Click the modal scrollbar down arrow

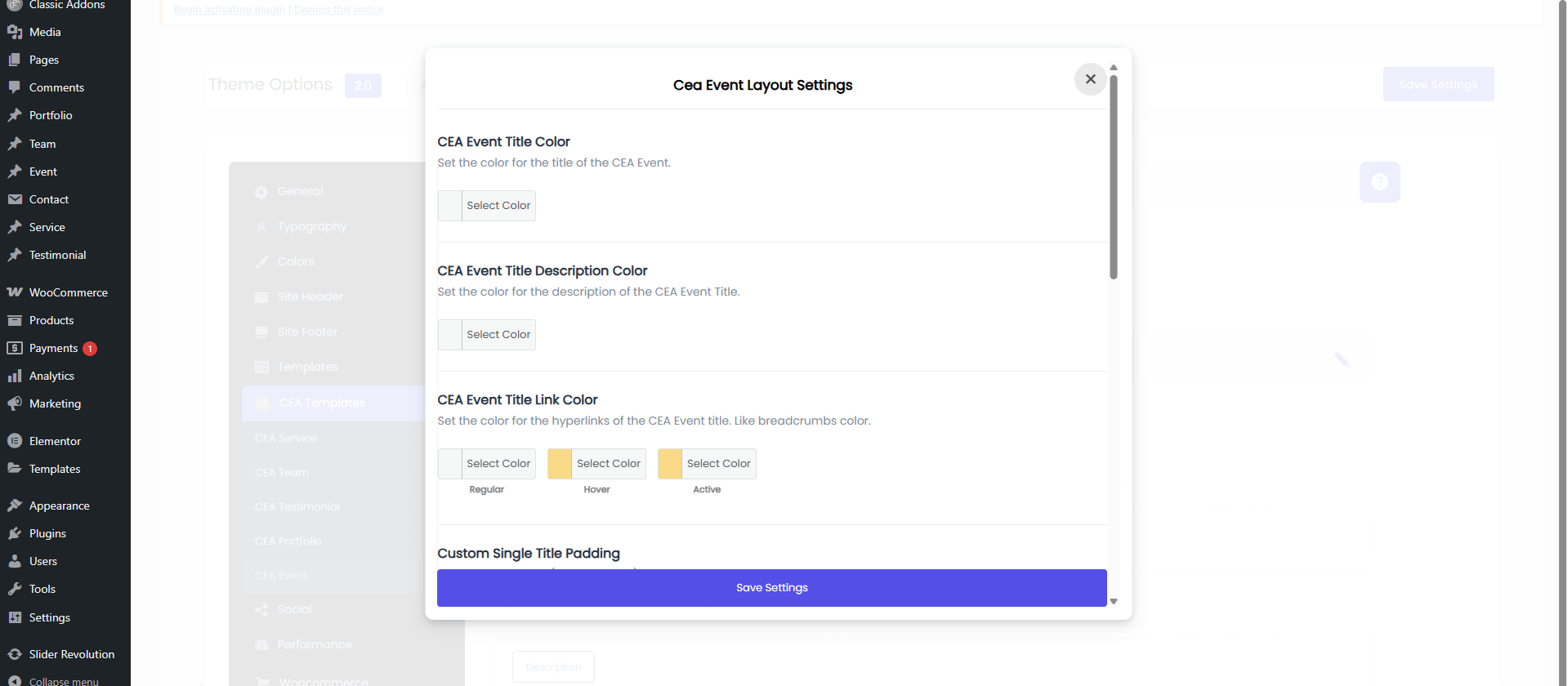(1113, 601)
